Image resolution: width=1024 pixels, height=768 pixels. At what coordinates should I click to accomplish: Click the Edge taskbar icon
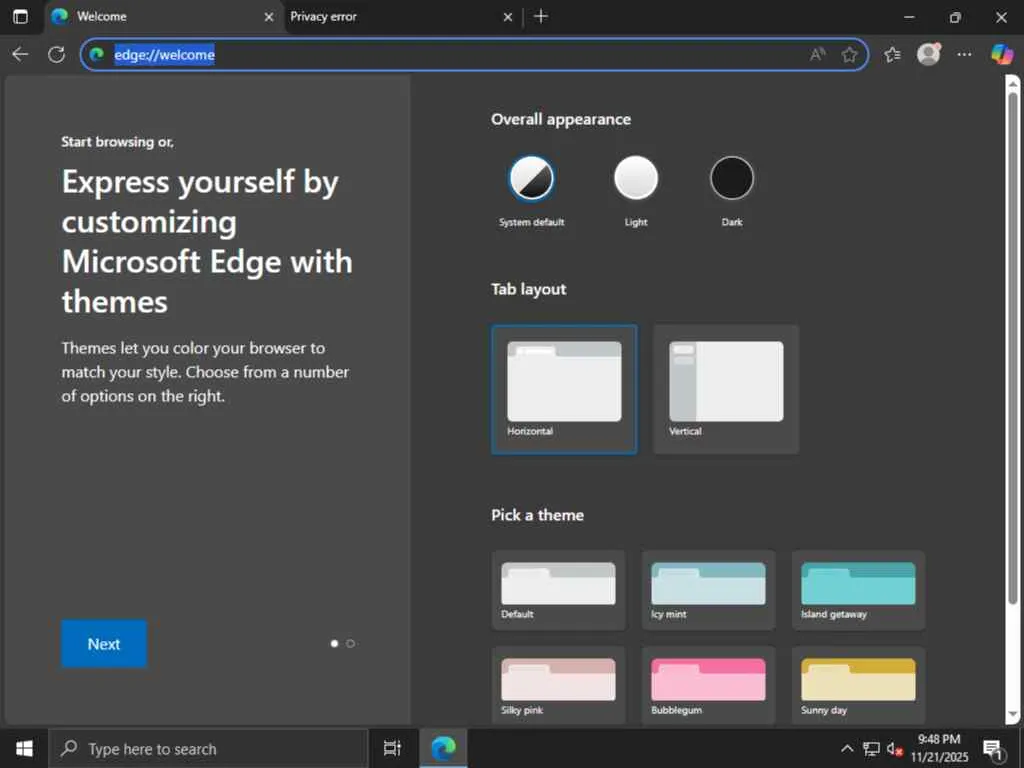tap(443, 748)
